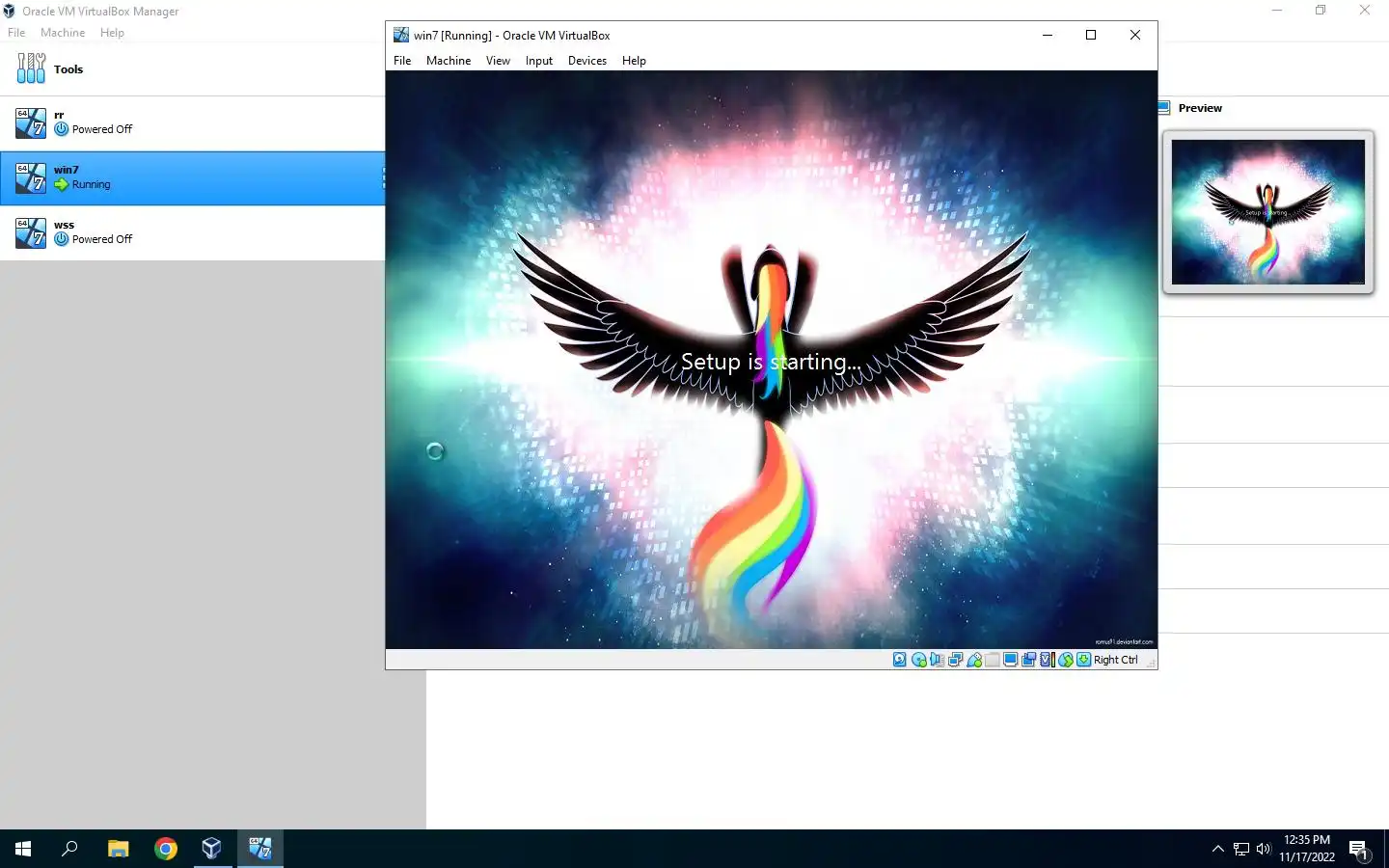
Task: Click the display indicator in VM status bar
Action: (x=1010, y=660)
